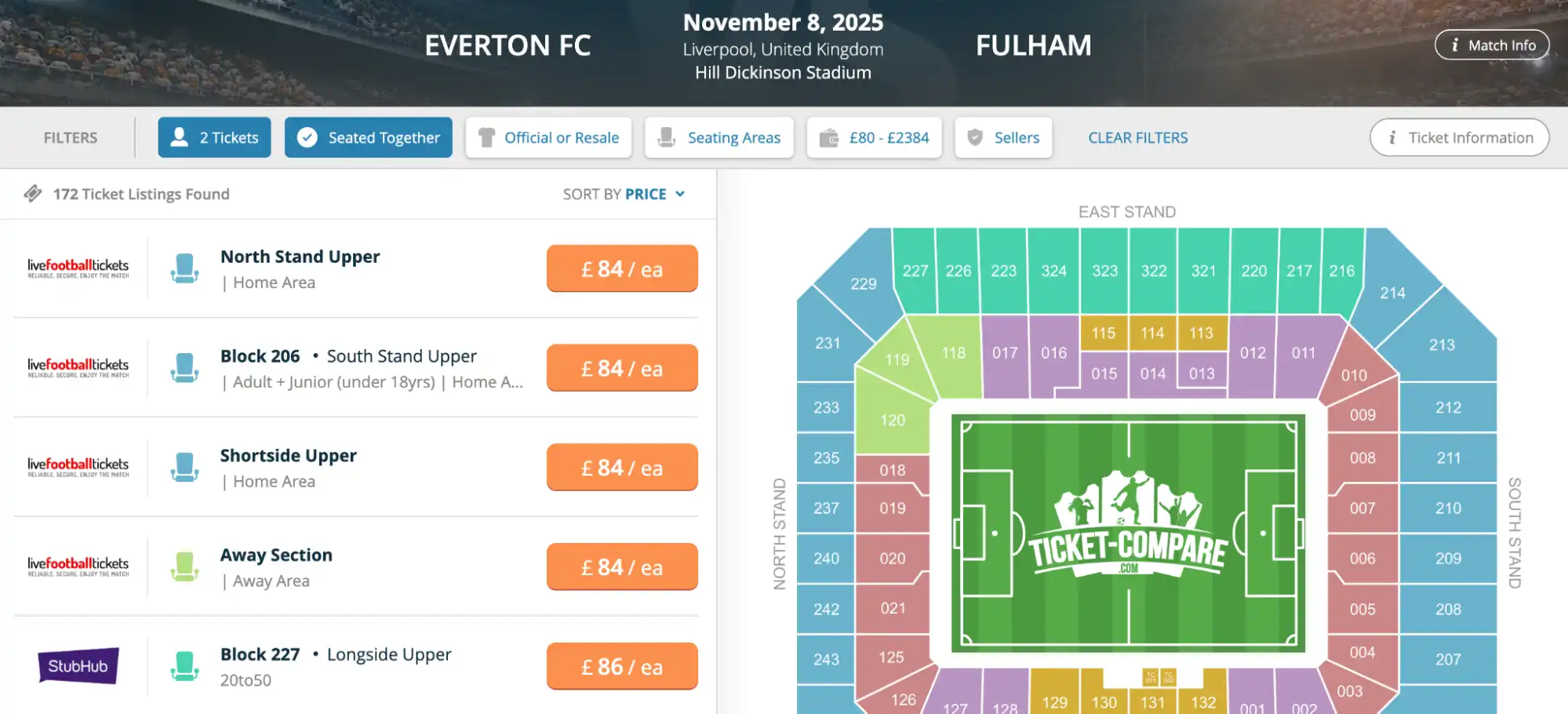This screenshot has height=714, width=1568.
Task: Click the Ticket Information info icon
Action: pyautogui.click(x=1393, y=137)
